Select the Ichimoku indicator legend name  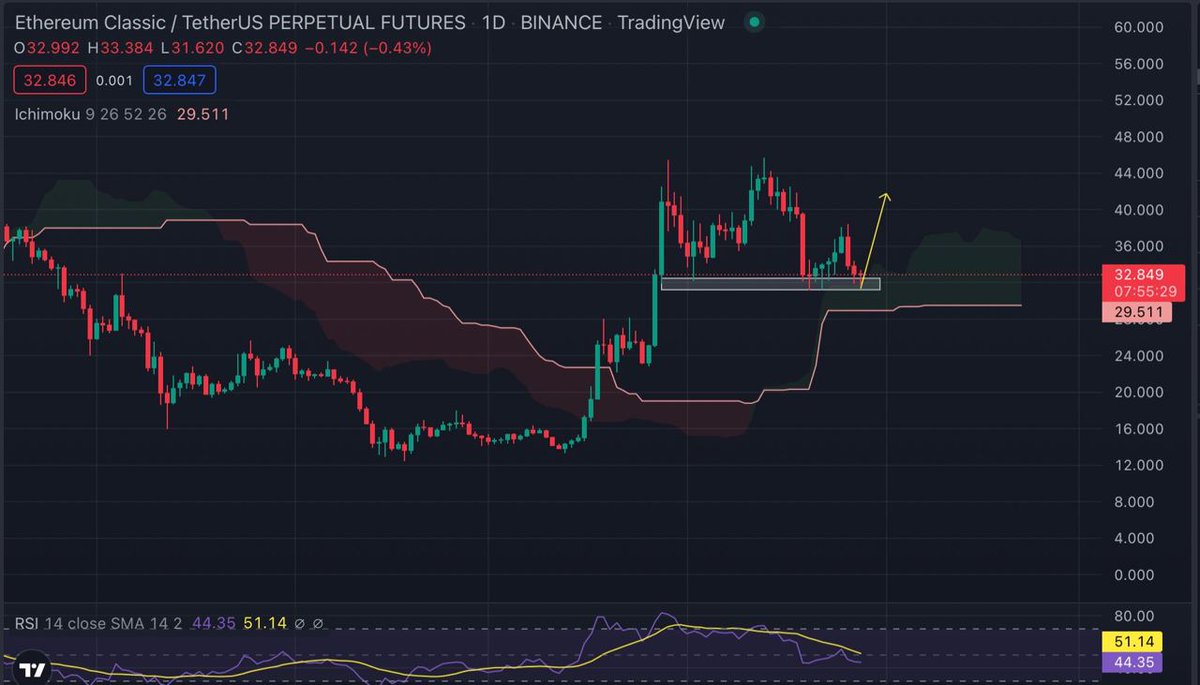point(47,114)
